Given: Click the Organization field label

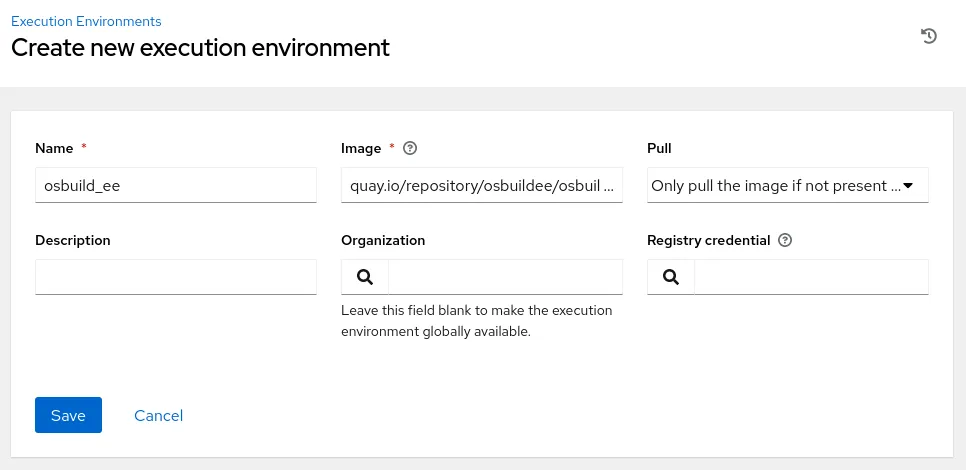Looking at the screenshot, I should click(x=383, y=240).
